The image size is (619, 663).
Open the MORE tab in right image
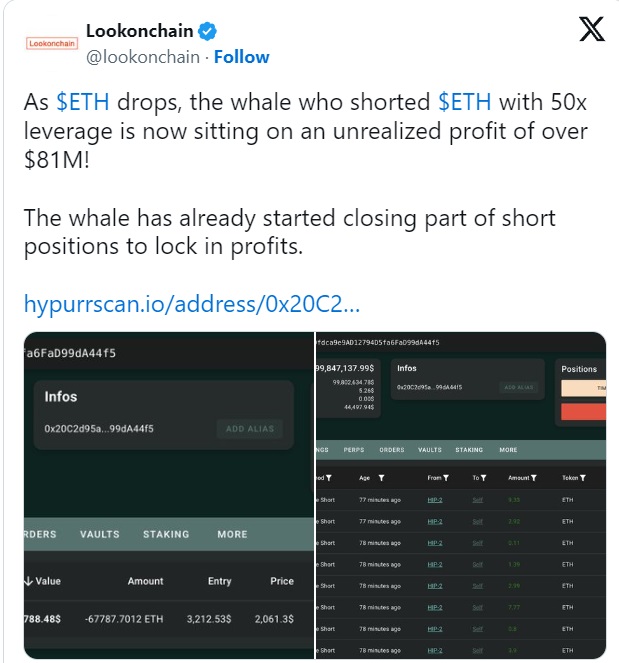point(508,450)
